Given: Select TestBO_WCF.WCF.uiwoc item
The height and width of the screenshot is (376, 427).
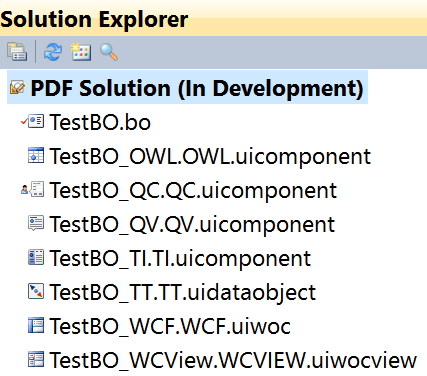Looking at the screenshot, I should click(x=170, y=326).
